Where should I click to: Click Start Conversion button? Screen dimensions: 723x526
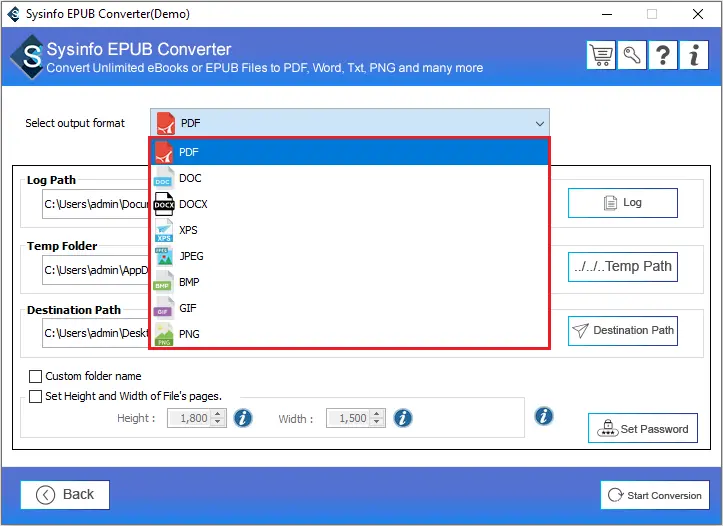click(x=655, y=495)
